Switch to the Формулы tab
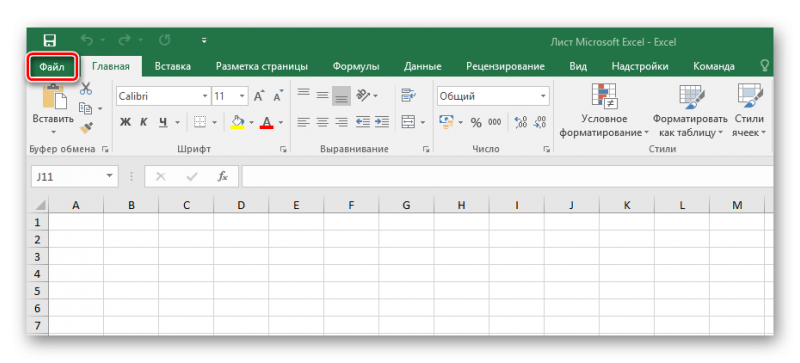The image size is (800, 363). coord(356,66)
